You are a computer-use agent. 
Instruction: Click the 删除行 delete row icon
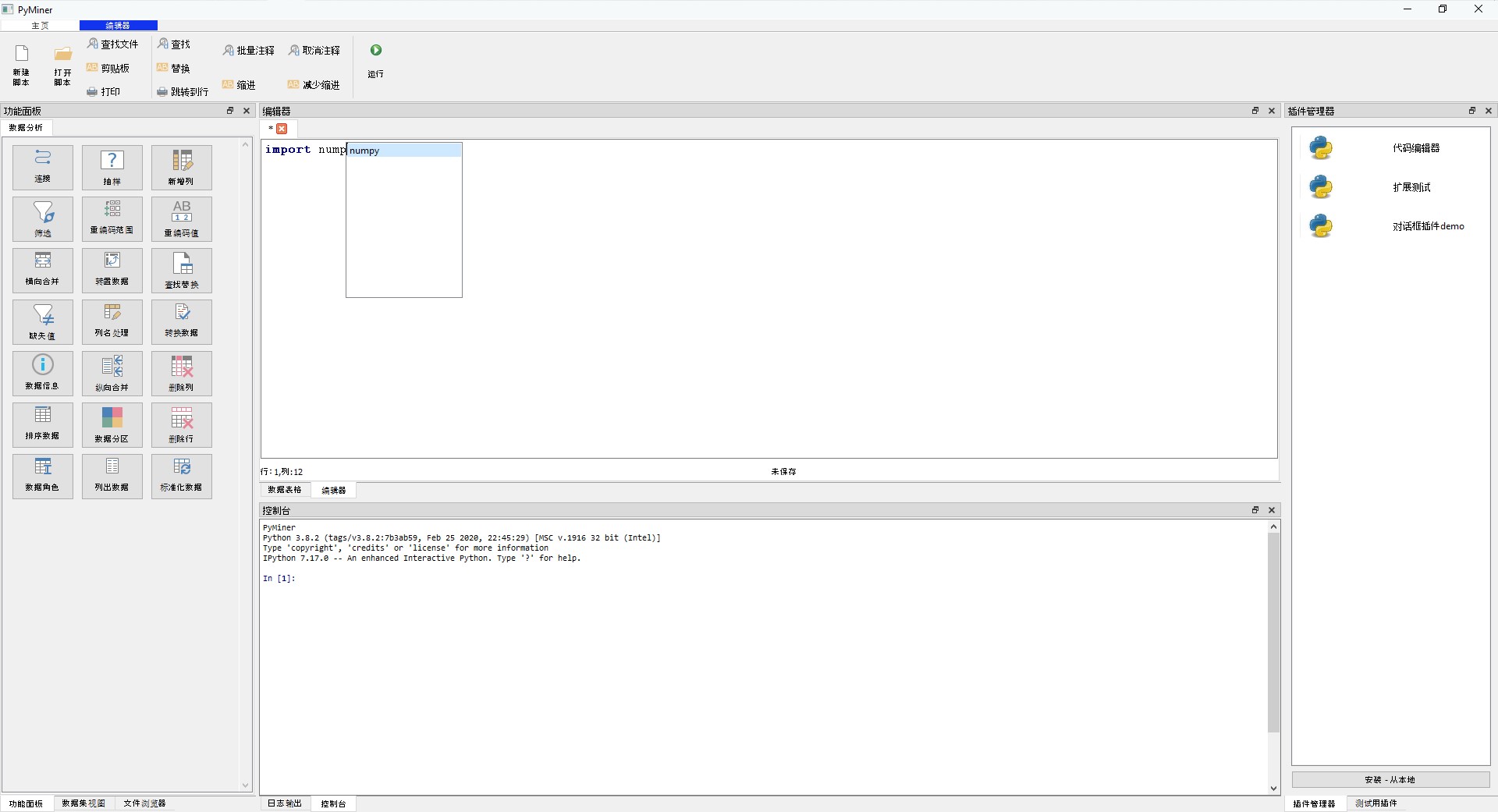(x=182, y=424)
